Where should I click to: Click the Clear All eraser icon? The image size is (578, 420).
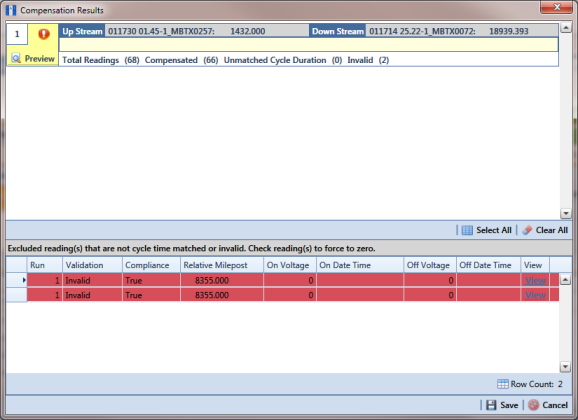[x=527, y=230]
